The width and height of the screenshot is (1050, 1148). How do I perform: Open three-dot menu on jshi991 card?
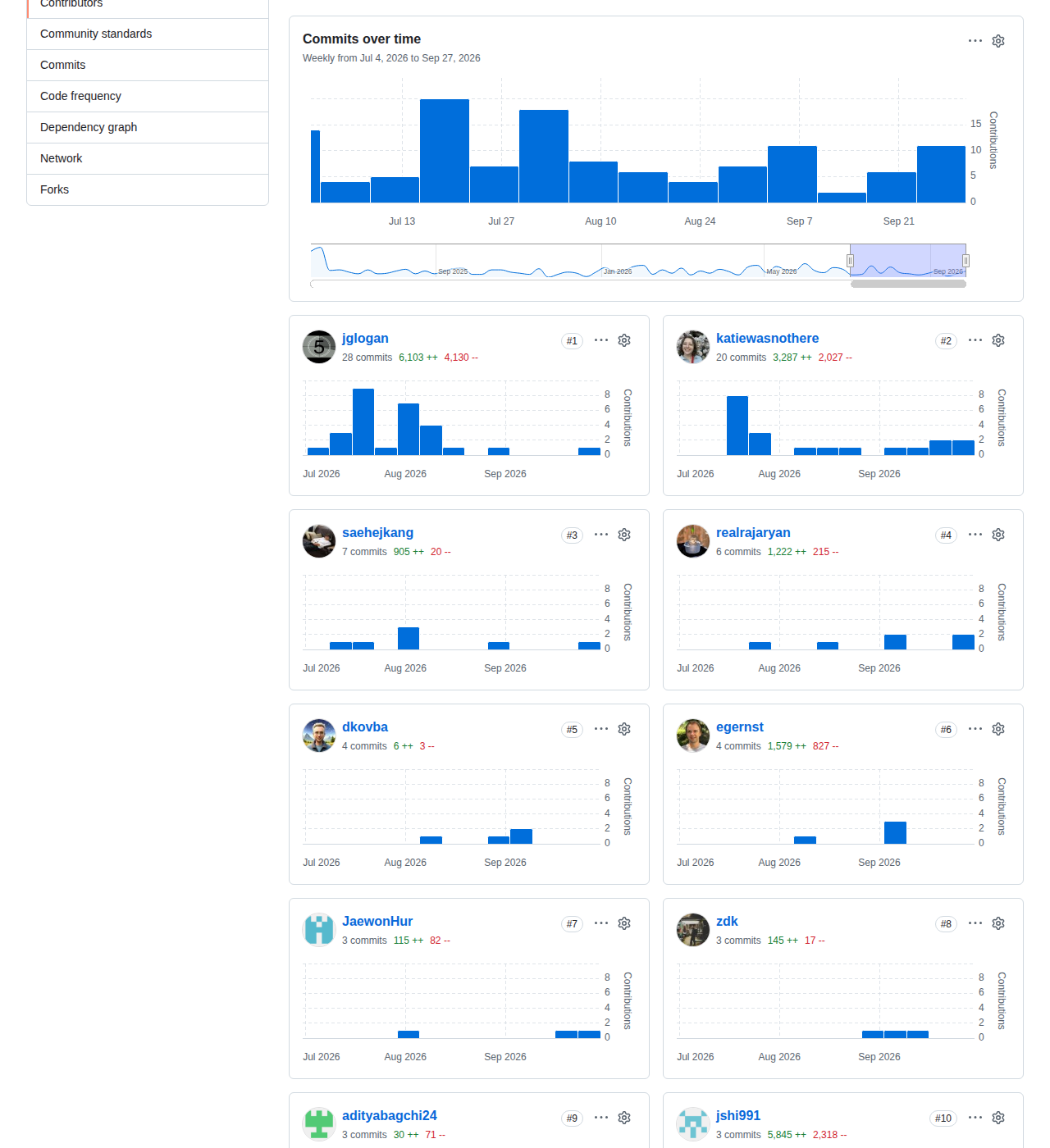[x=975, y=1118]
